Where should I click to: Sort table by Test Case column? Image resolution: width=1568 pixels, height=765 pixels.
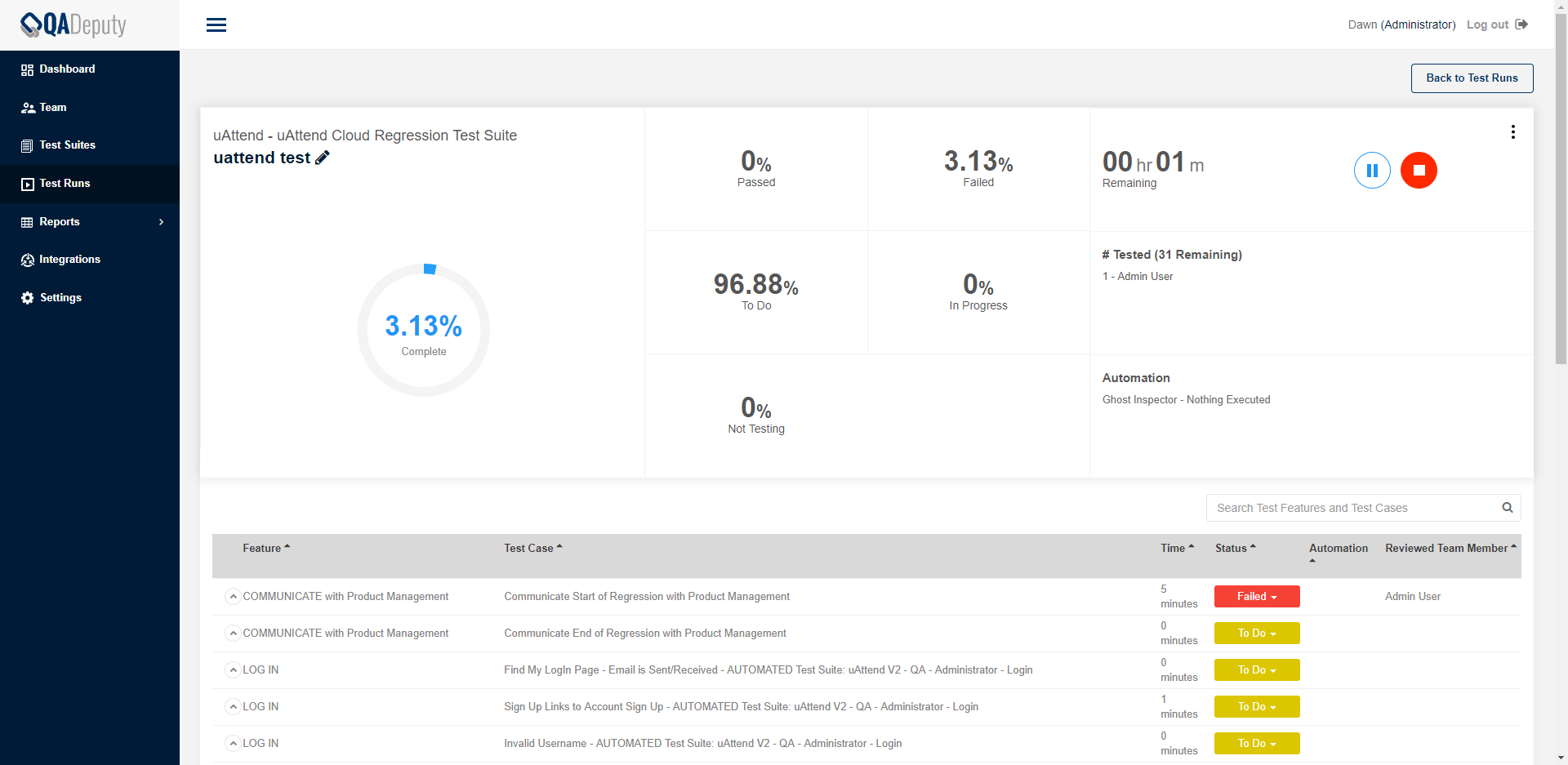point(532,548)
